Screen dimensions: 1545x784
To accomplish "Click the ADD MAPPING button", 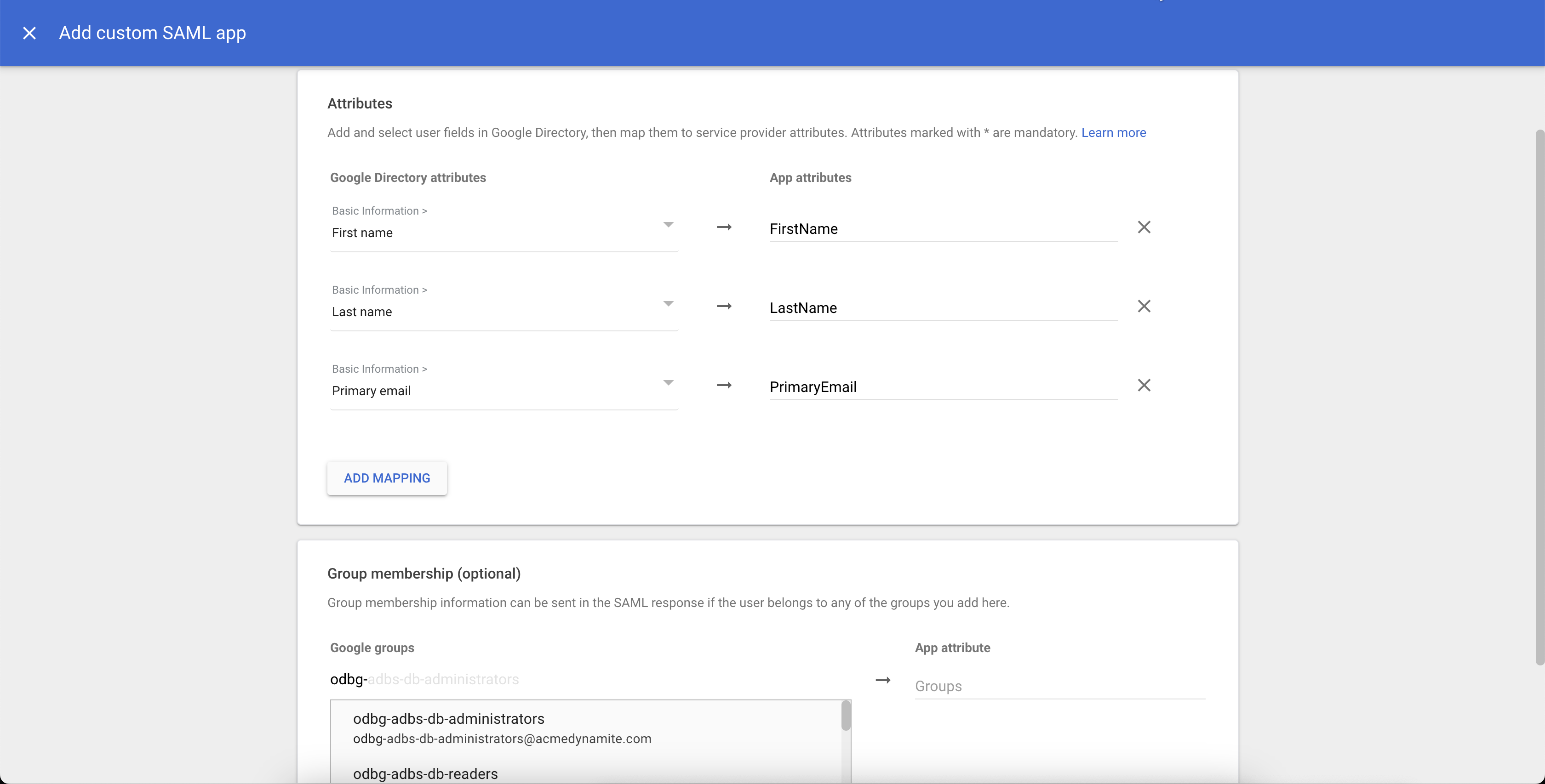I will click(387, 478).
